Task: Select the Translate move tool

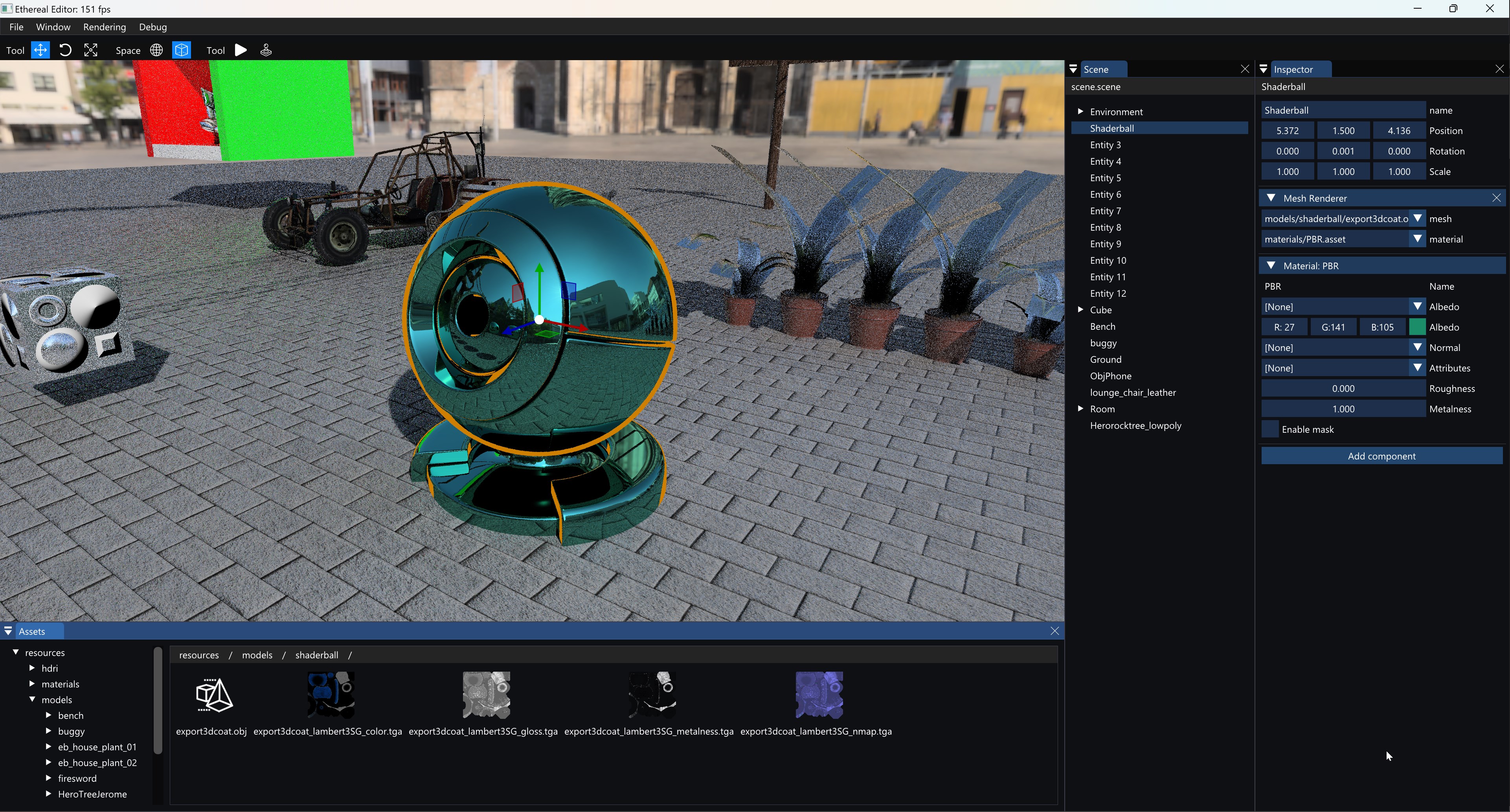Action: click(x=40, y=50)
